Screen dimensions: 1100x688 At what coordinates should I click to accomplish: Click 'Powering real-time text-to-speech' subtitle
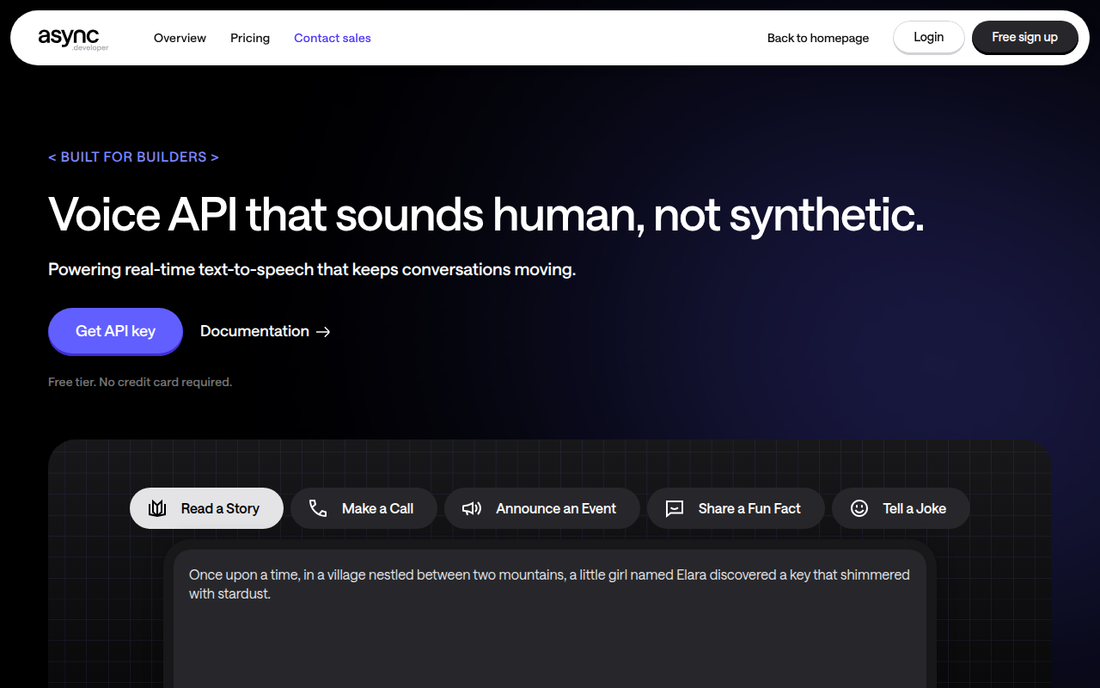click(311, 269)
